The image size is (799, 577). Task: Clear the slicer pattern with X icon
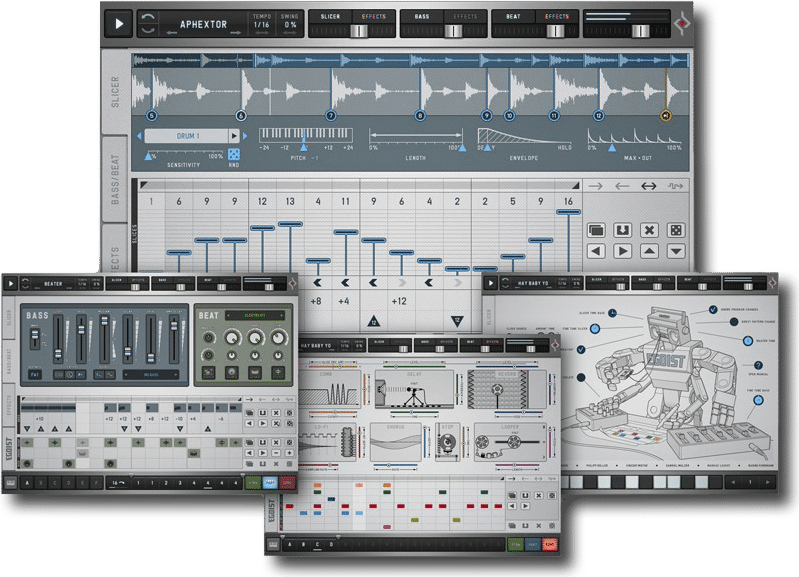tap(649, 230)
